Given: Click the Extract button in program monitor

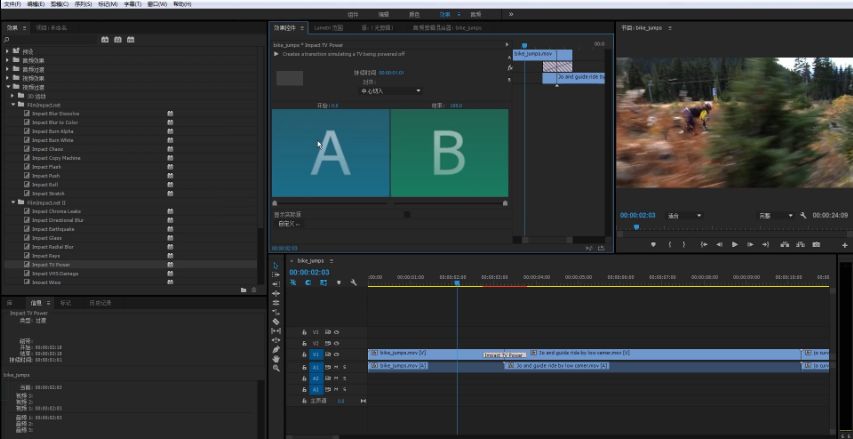Looking at the screenshot, I should click(x=800, y=245).
